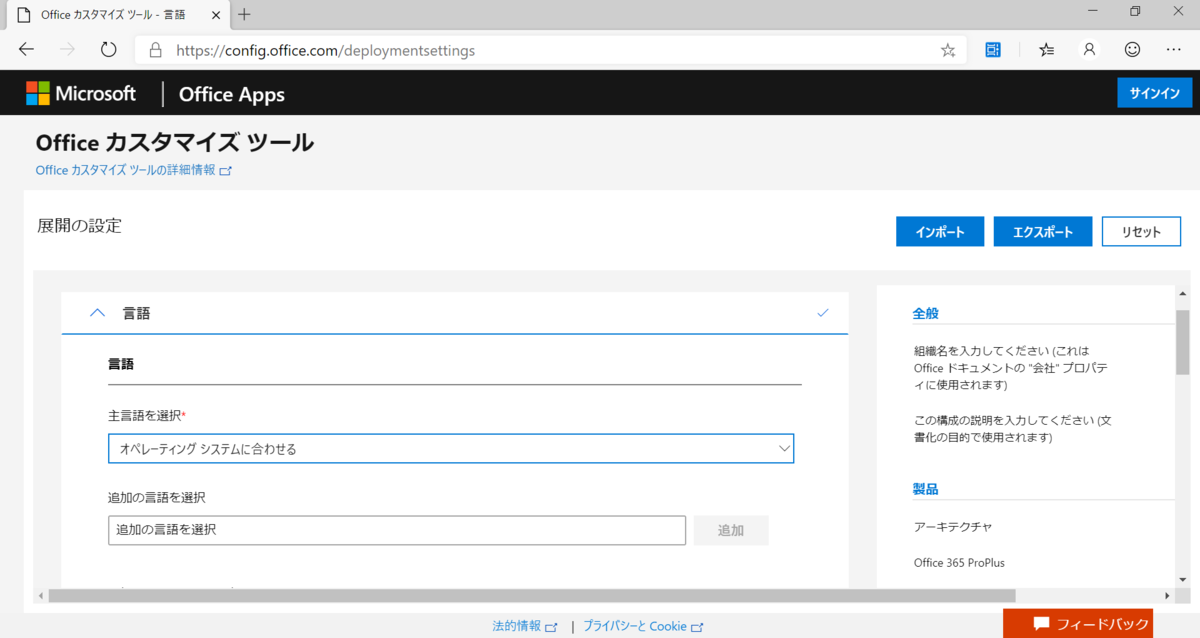
Task: Click the browser forward arrow
Action: point(67,49)
